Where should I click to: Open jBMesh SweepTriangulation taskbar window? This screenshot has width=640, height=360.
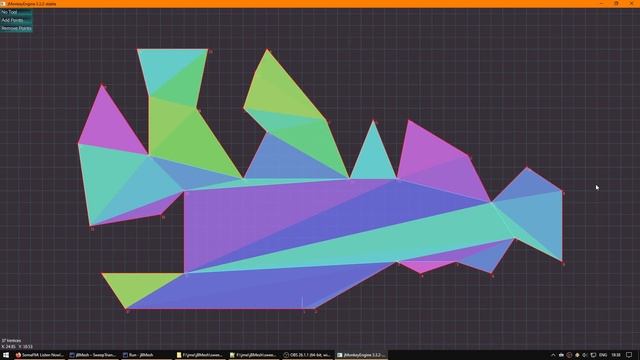93,355
